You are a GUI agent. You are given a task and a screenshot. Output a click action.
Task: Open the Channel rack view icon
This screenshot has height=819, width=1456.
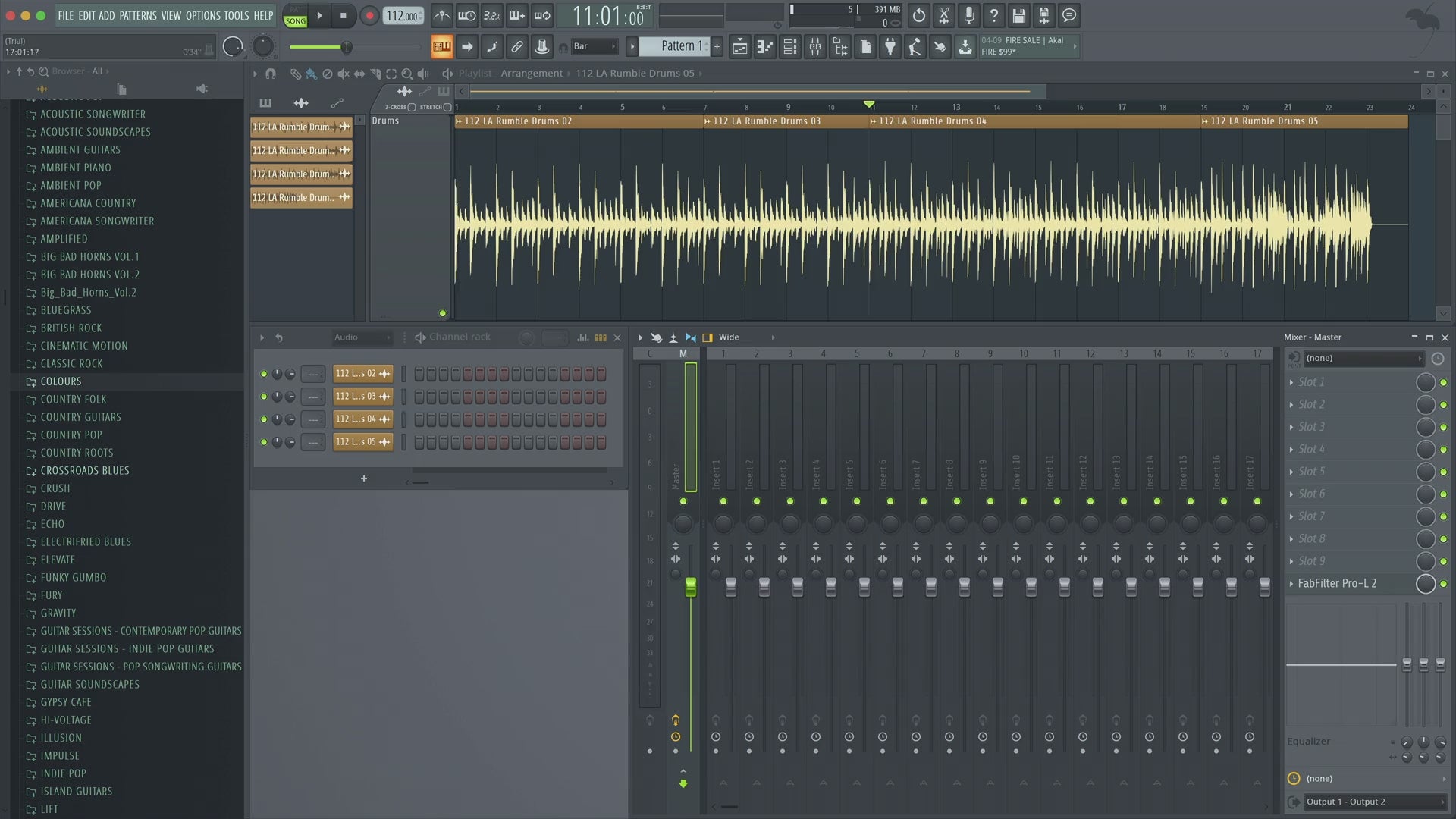tap(790, 47)
